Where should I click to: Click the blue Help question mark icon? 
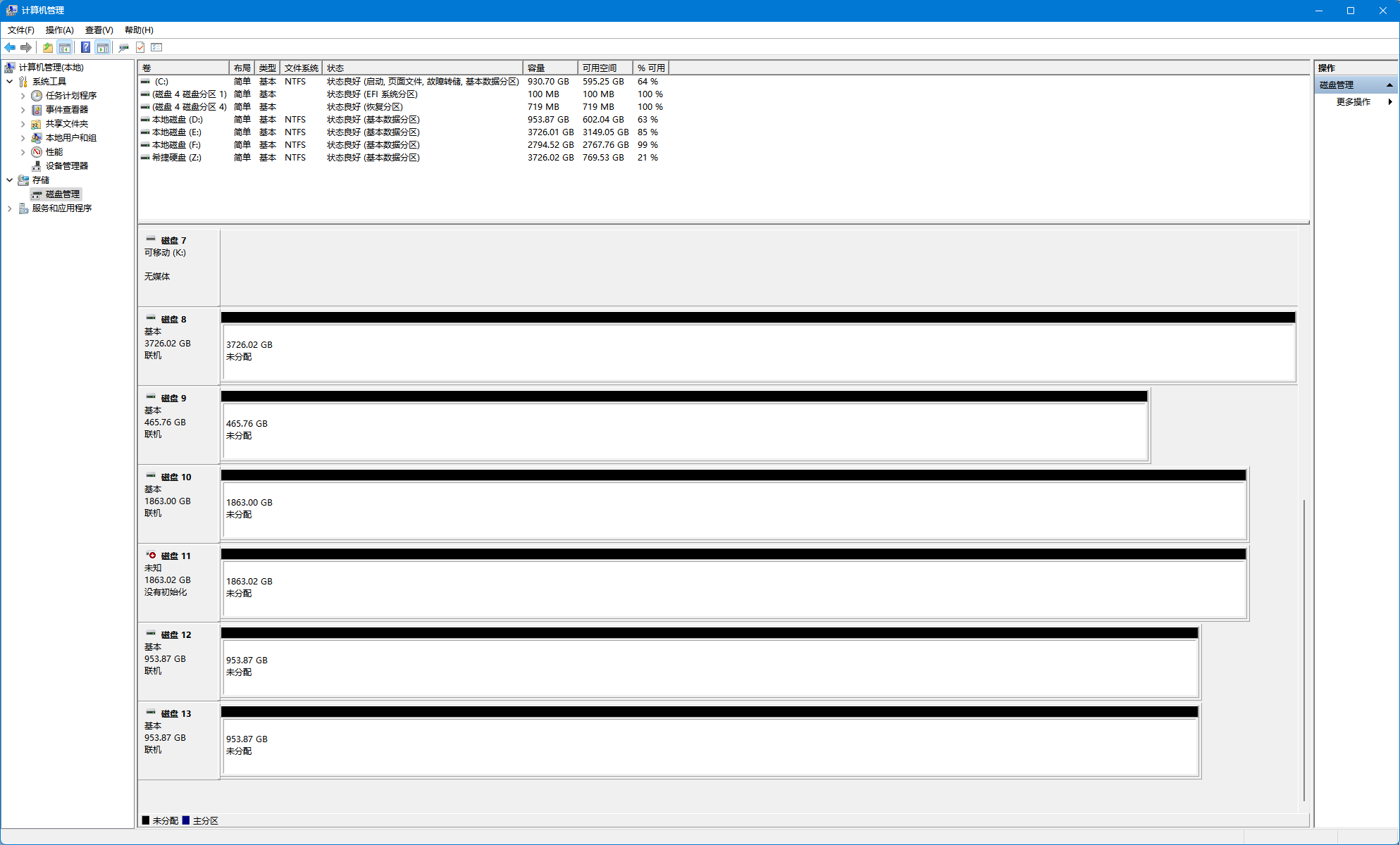(85, 47)
